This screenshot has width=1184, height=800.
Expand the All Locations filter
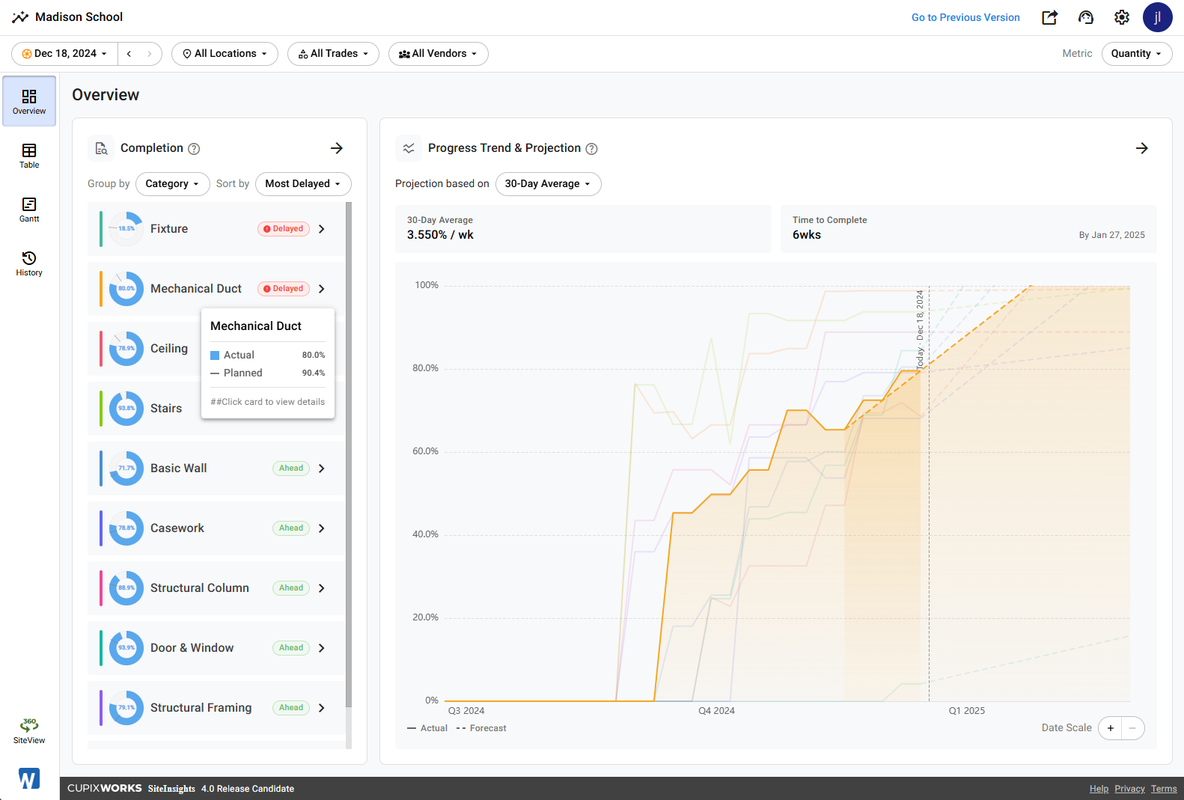point(225,54)
